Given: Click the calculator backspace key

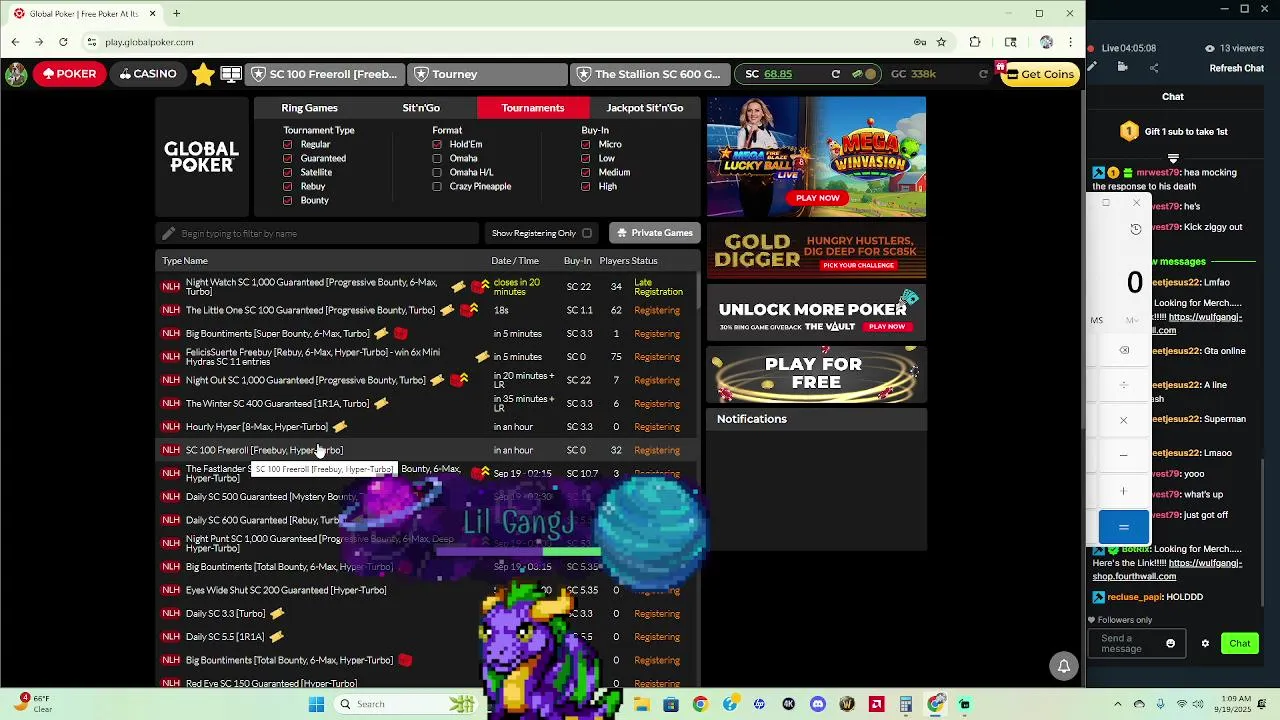Looking at the screenshot, I should coord(1124,351).
